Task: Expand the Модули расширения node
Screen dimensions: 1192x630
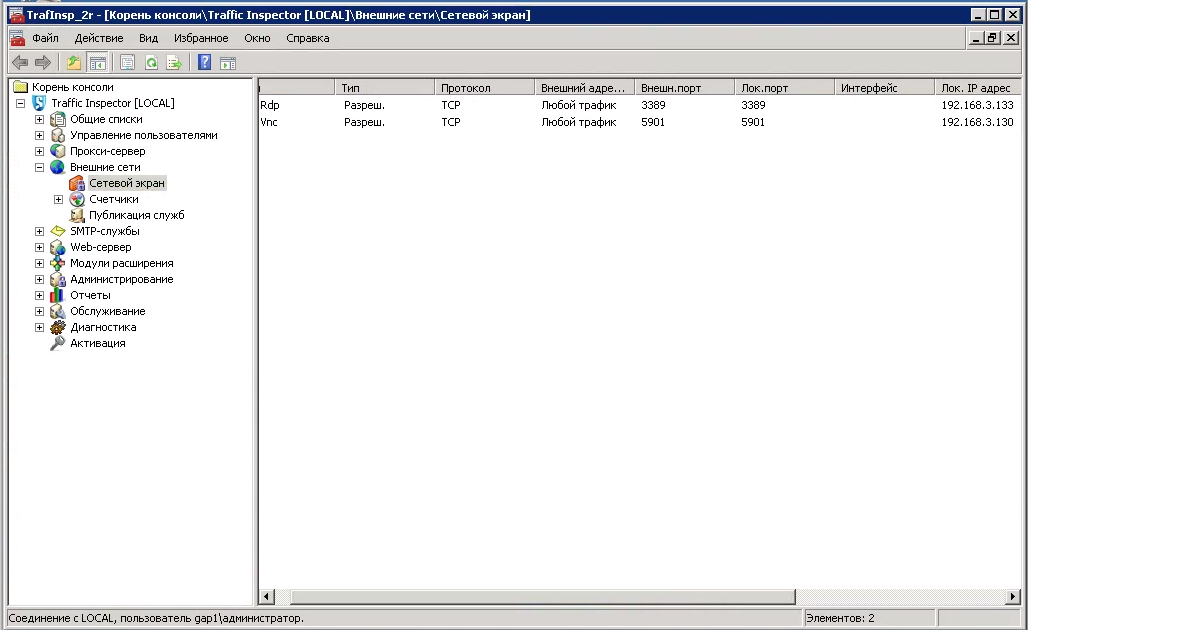Action: (40, 263)
